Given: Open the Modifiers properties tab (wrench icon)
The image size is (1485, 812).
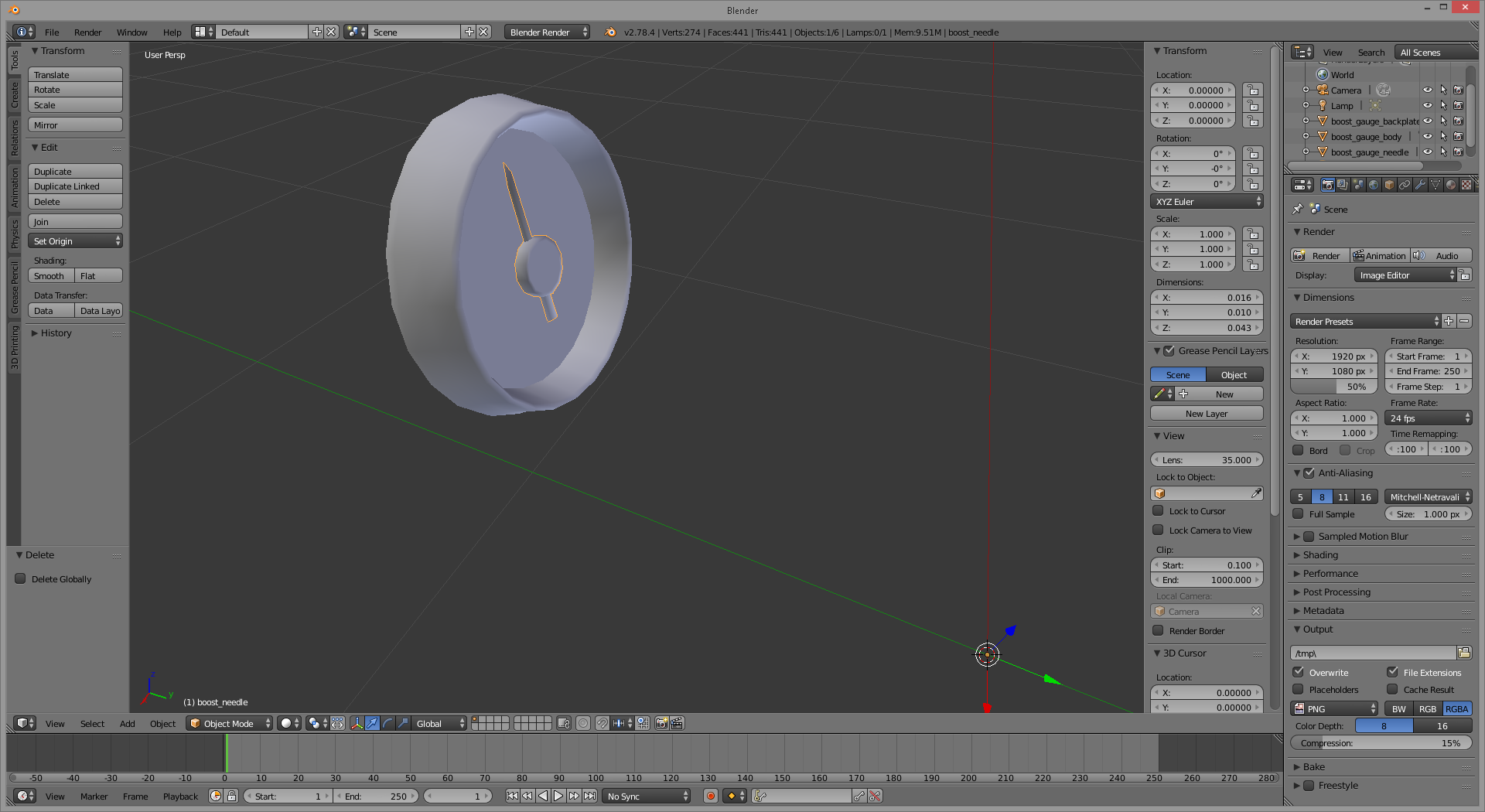Looking at the screenshot, I should coord(1420,185).
